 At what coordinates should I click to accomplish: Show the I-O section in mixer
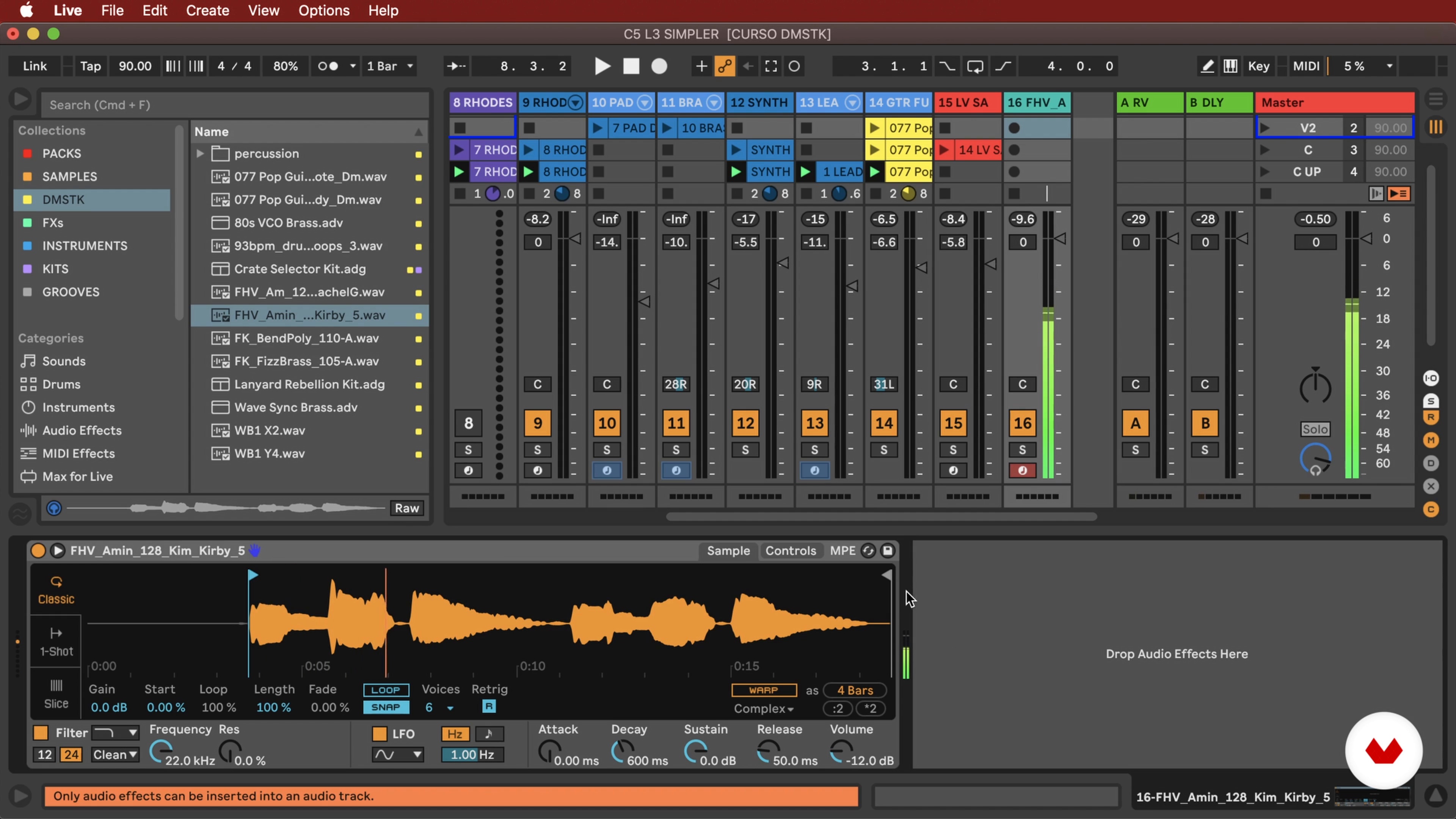coord(1431,378)
